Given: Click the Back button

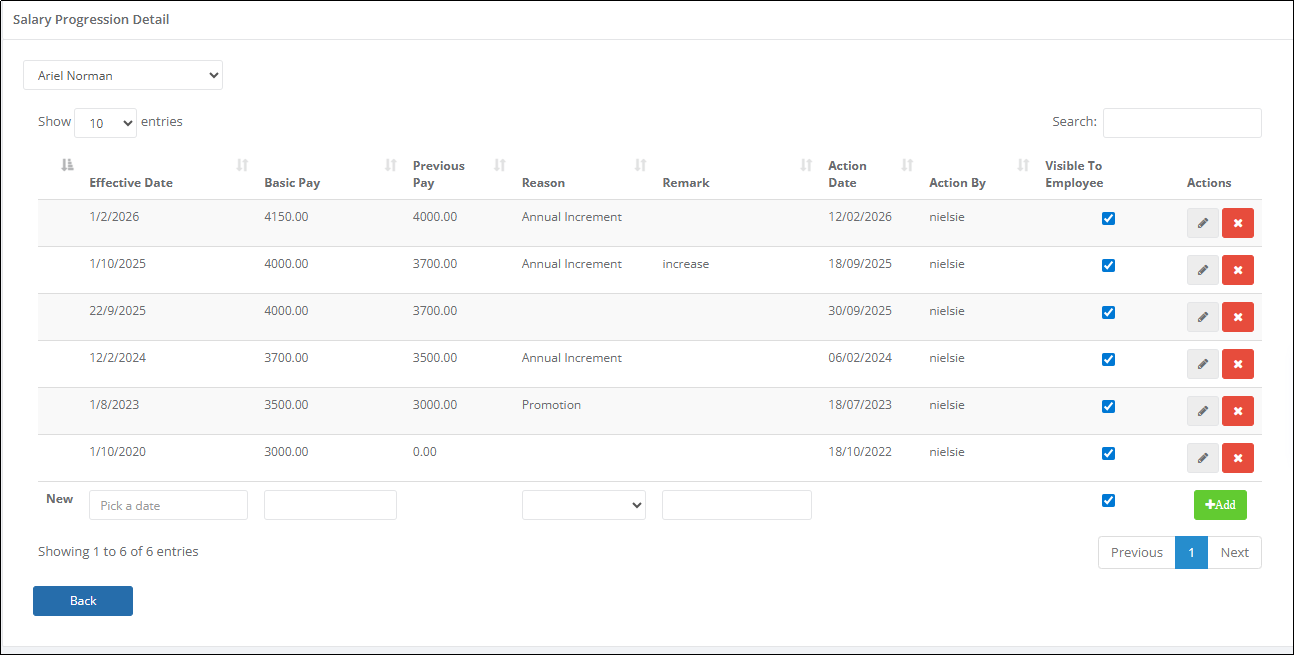Looking at the screenshot, I should (x=83, y=601).
